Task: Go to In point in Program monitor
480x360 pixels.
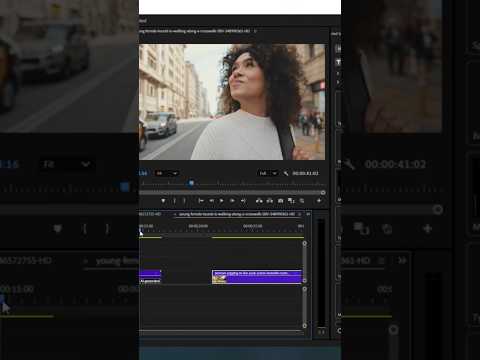Action: 201,201
